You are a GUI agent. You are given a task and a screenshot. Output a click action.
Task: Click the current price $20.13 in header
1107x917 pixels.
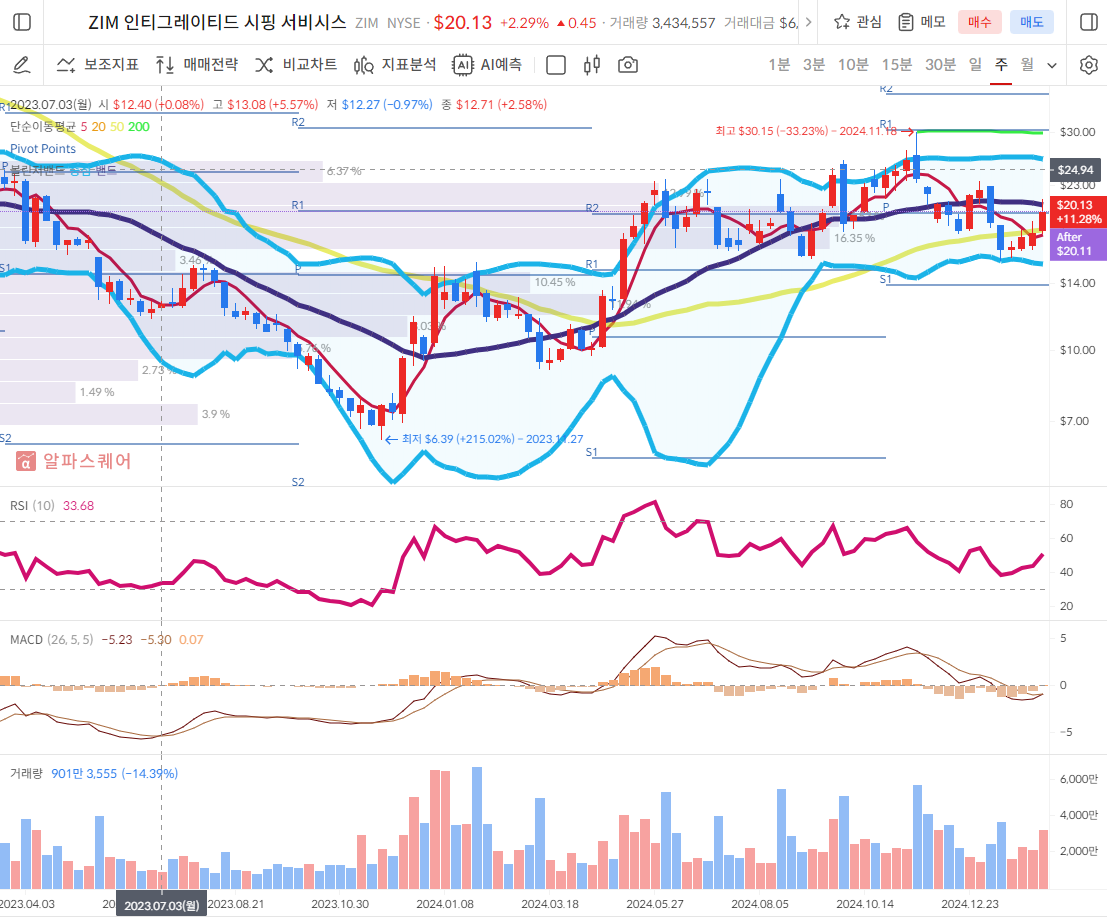462,23
